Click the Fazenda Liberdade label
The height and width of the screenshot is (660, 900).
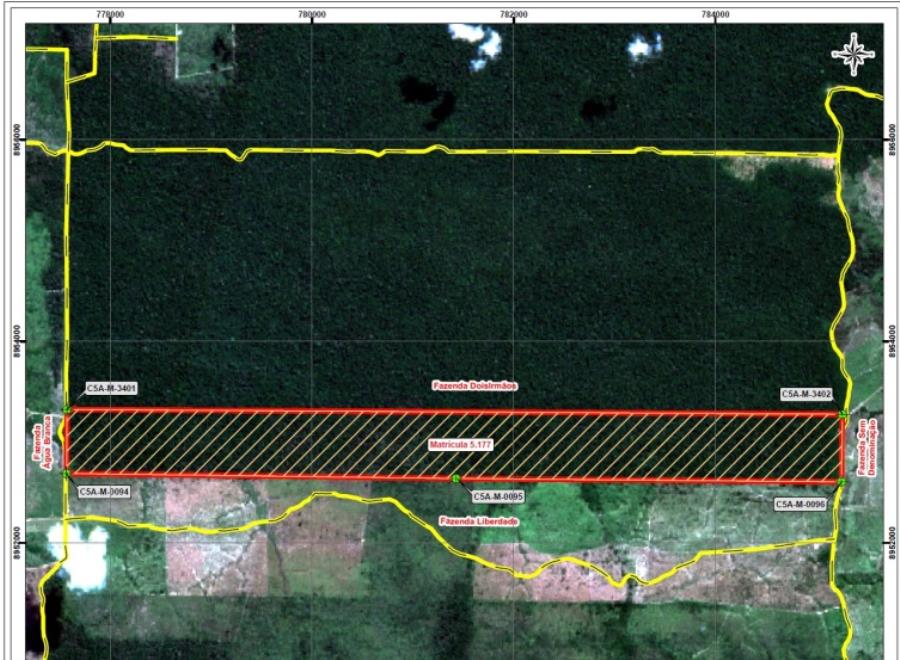(479, 521)
